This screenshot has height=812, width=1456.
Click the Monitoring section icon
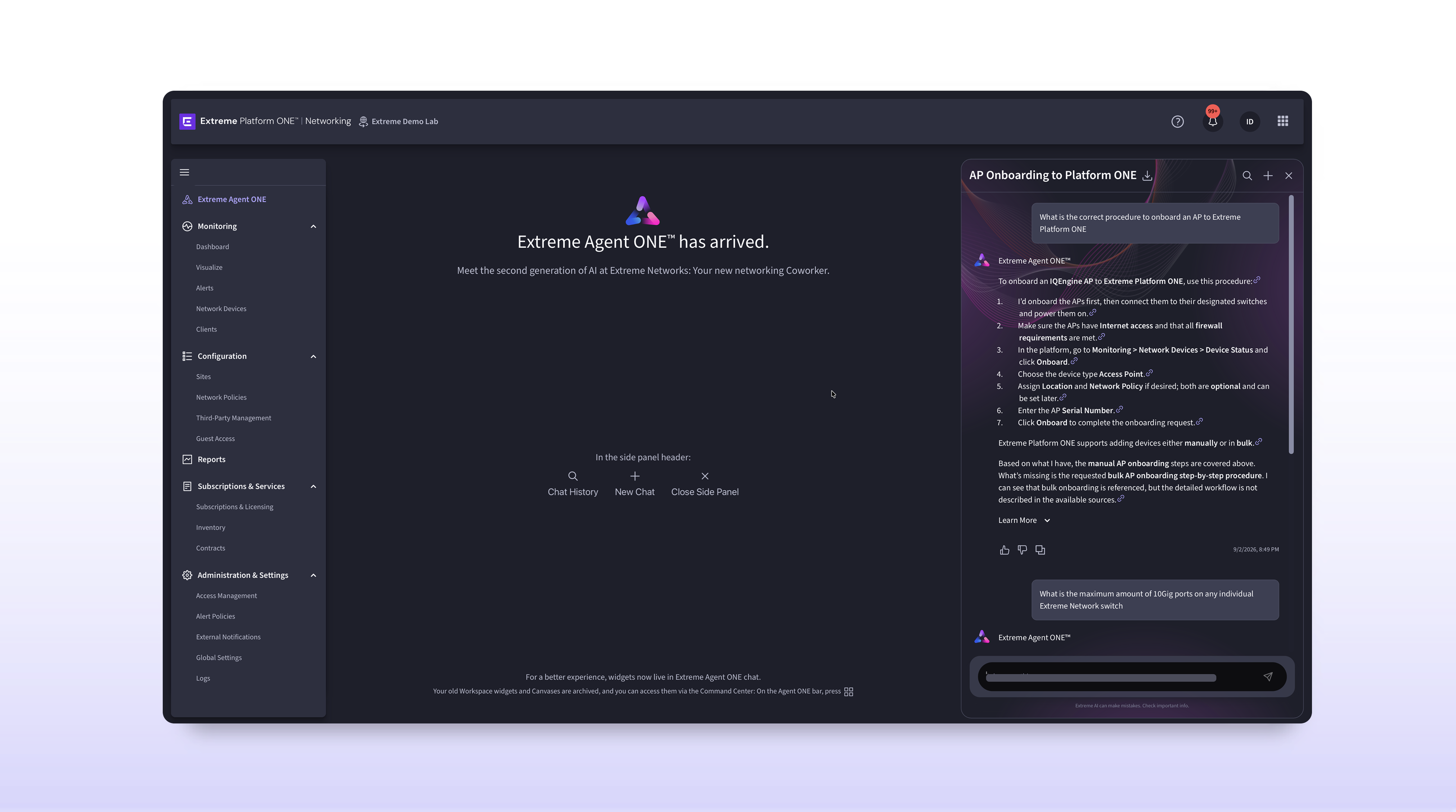click(187, 226)
